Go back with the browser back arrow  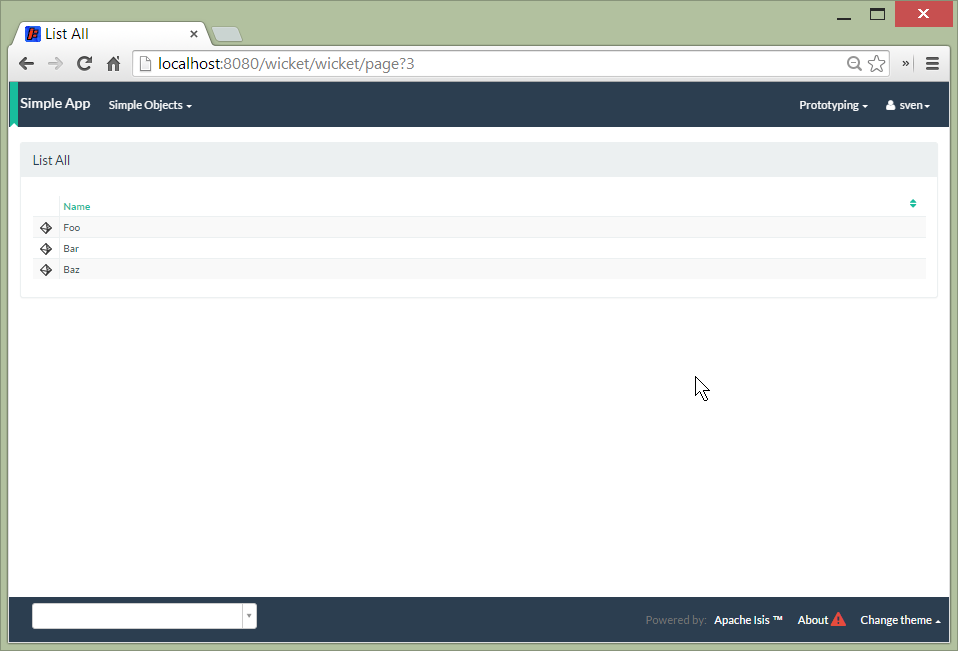coord(27,64)
